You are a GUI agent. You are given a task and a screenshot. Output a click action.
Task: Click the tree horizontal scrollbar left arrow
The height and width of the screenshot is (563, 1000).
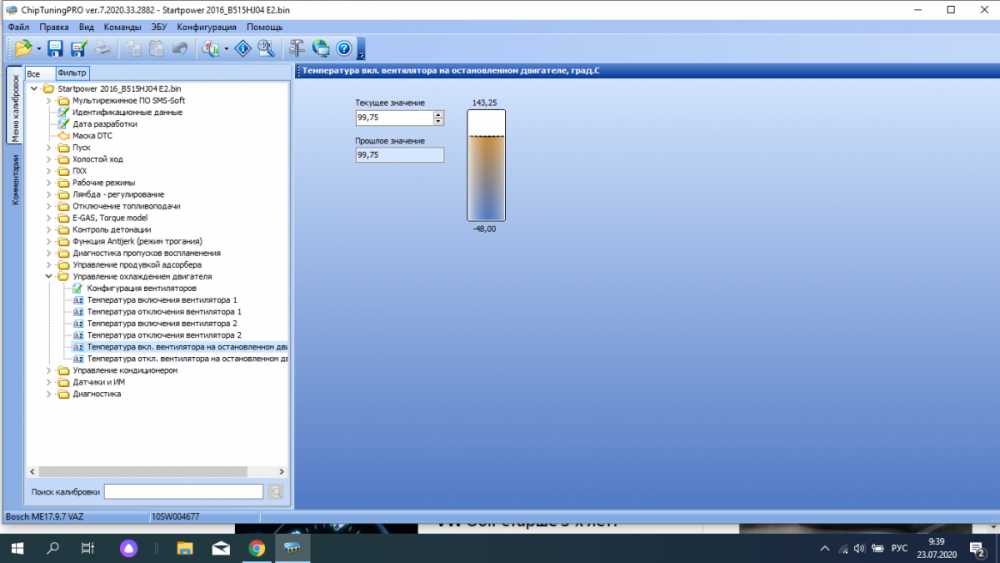pyautogui.click(x=33, y=472)
